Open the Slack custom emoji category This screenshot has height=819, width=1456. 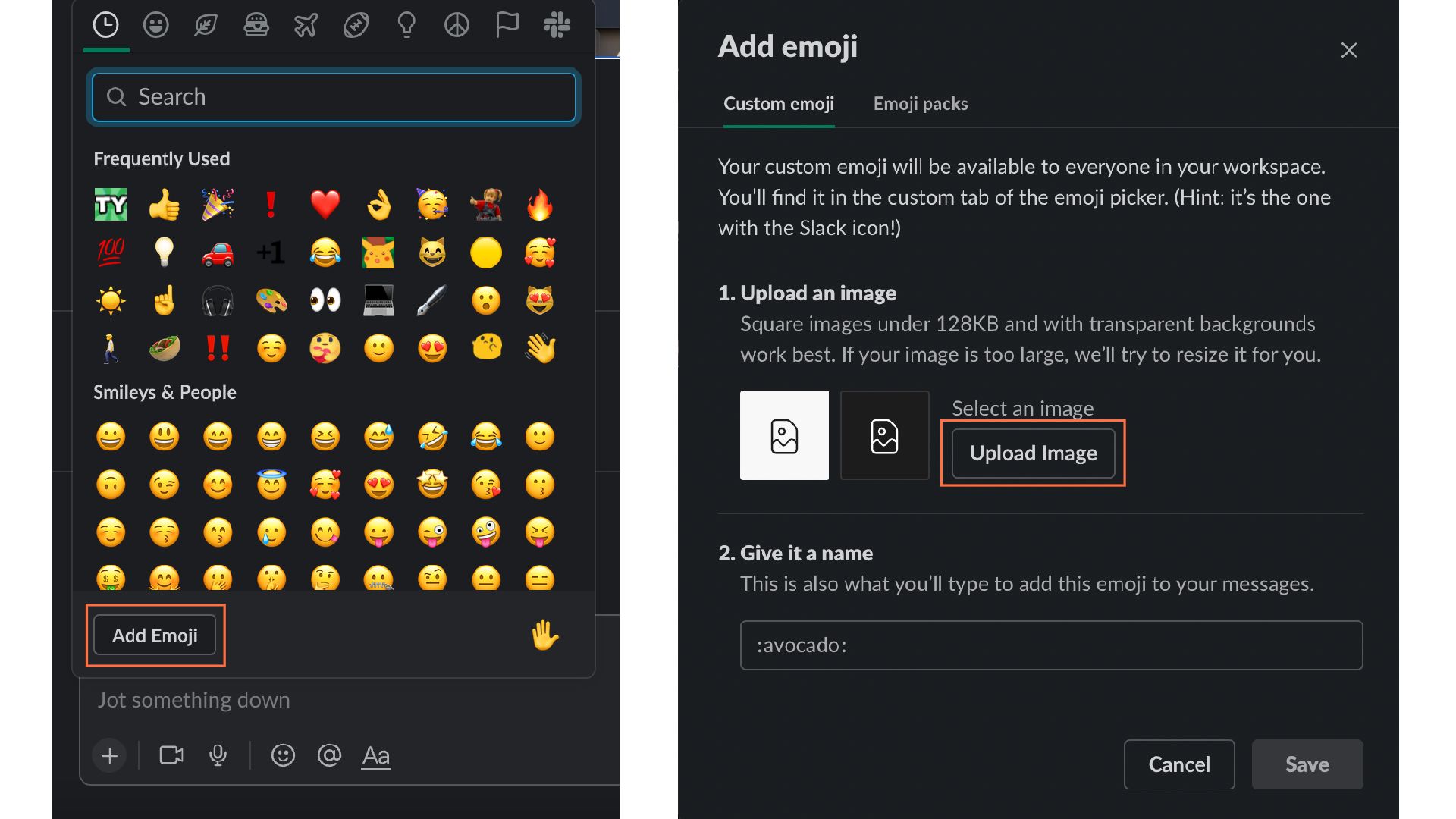point(557,25)
